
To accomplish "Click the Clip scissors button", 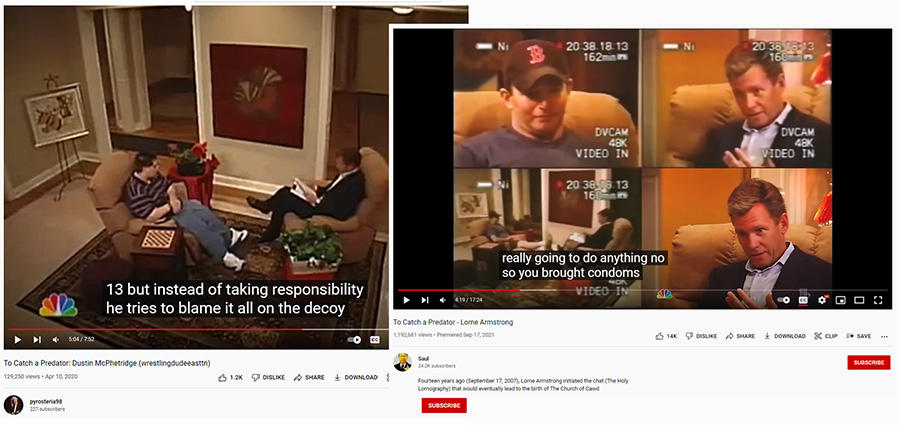I will click(826, 336).
